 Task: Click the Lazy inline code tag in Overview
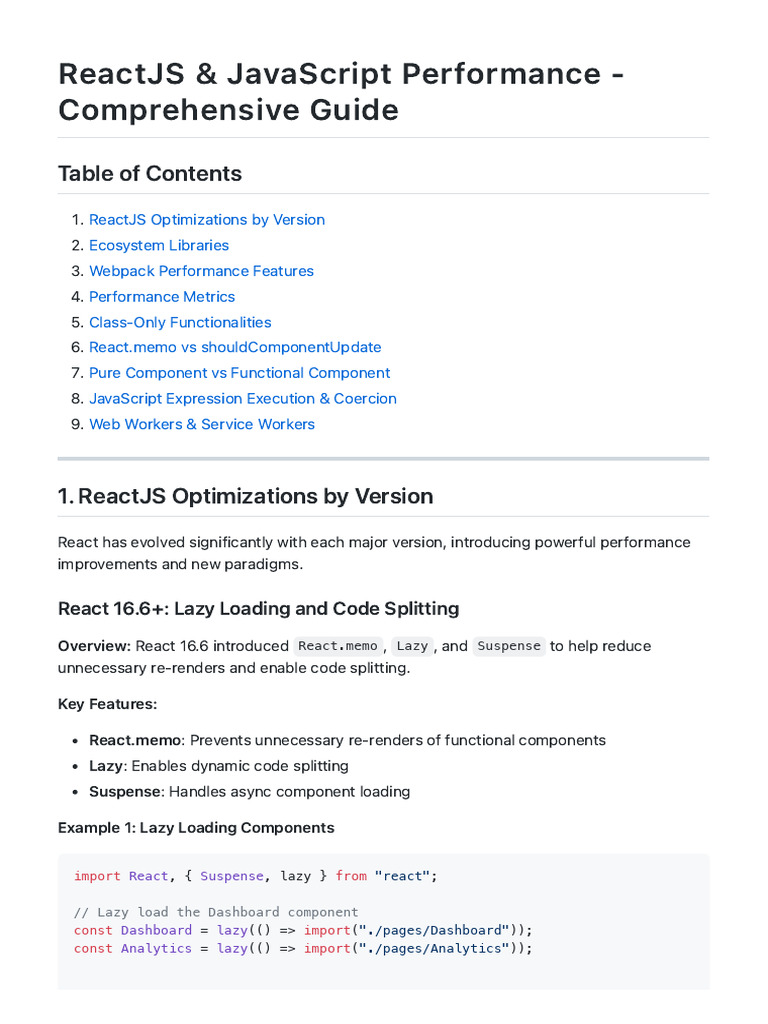pyautogui.click(x=412, y=646)
